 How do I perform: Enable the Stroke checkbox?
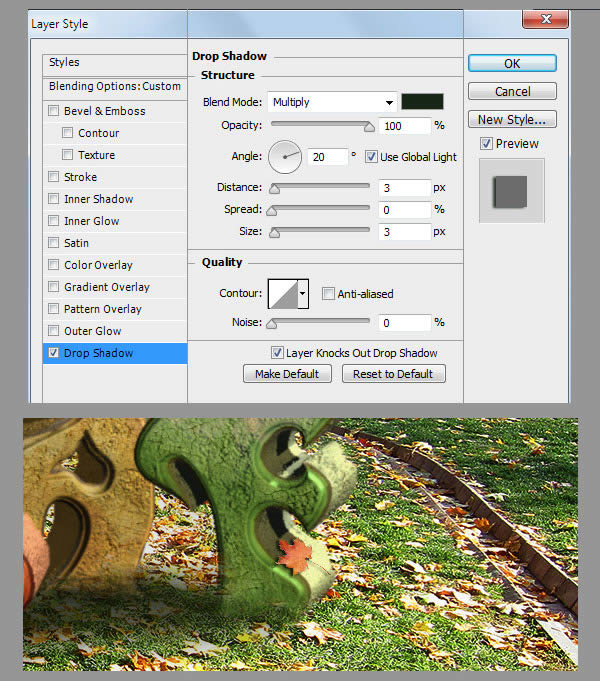(x=53, y=176)
